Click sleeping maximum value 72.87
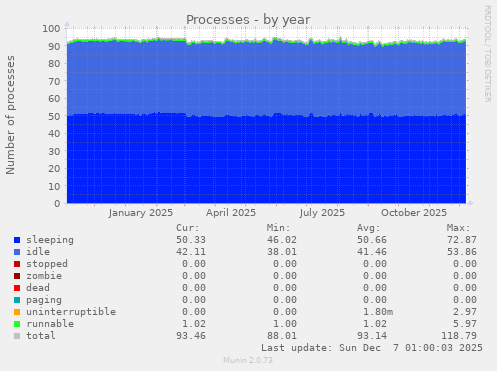The height and width of the screenshot is (371, 497). pyautogui.click(x=462, y=240)
